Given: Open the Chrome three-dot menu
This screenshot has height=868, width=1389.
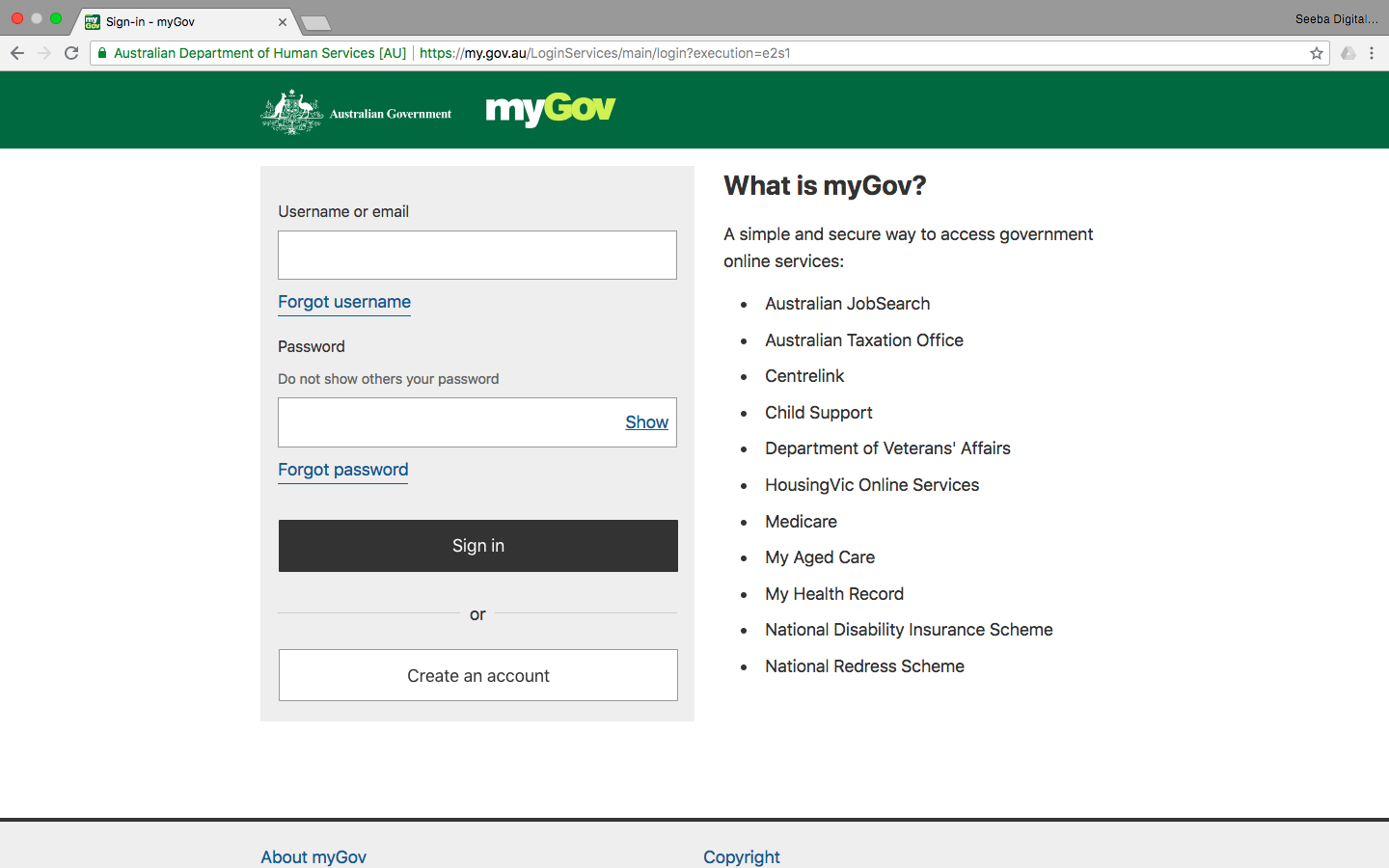Looking at the screenshot, I should (x=1372, y=53).
